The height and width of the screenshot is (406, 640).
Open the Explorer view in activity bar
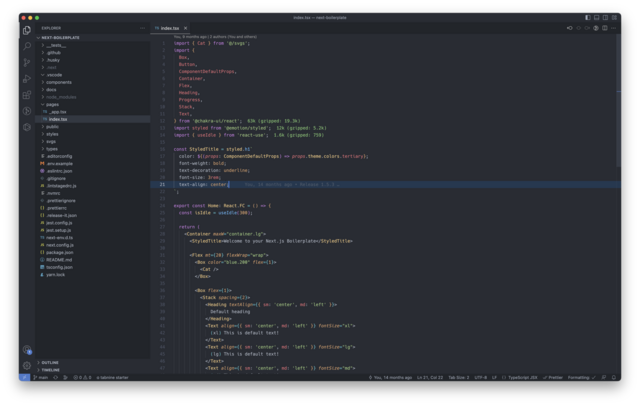pyautogui.click(x=27, y=30)
